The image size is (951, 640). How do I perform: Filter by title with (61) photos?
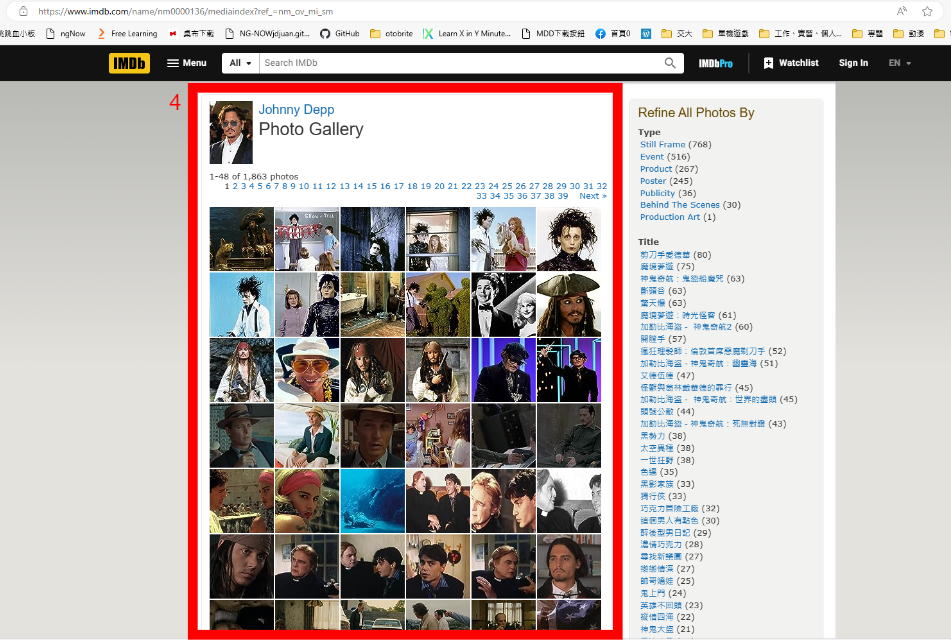677,315
